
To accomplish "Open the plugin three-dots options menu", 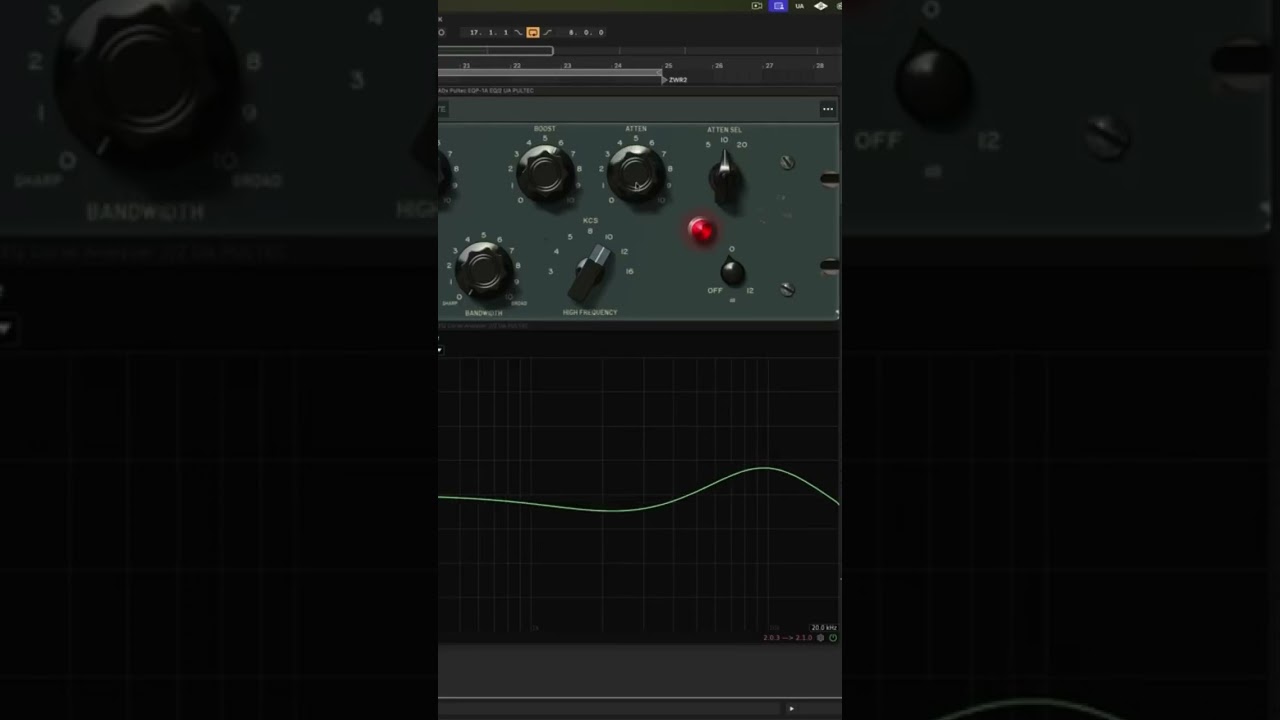I will 828,109.
